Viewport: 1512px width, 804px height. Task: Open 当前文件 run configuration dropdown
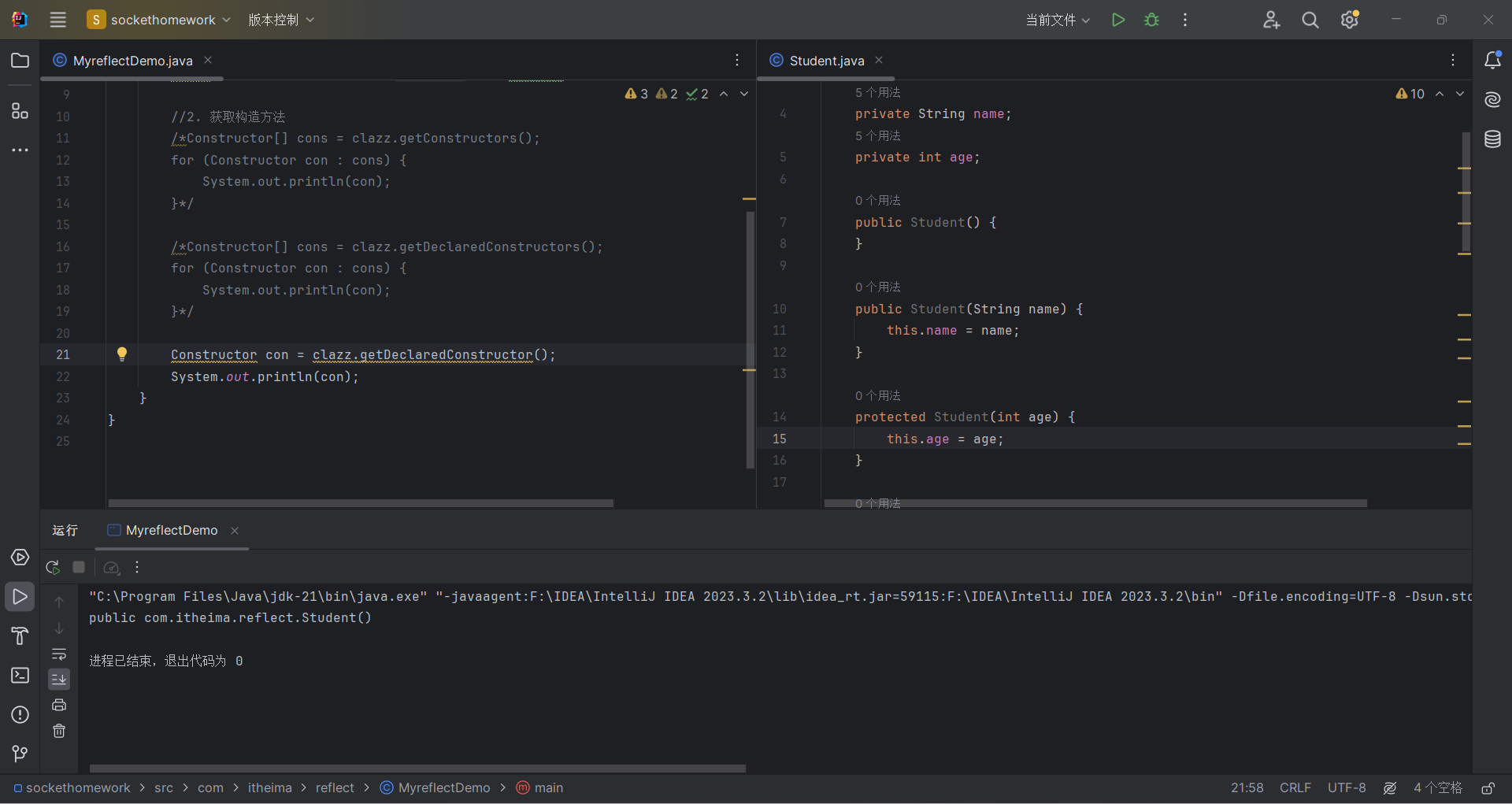coord(1058,20)
